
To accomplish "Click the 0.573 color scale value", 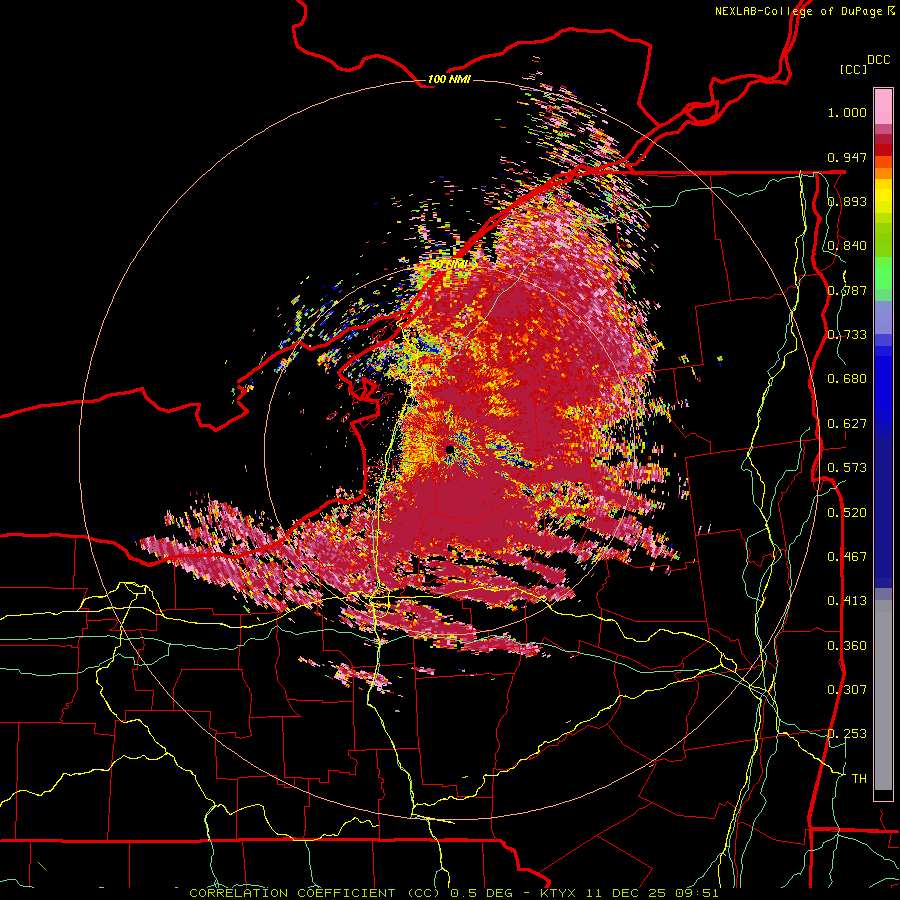I will (x=847, y=468).
